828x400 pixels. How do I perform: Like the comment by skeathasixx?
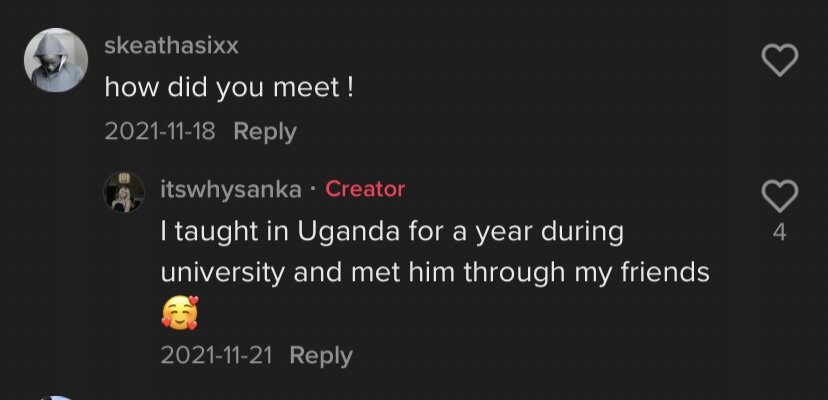(x=779, y=62)
